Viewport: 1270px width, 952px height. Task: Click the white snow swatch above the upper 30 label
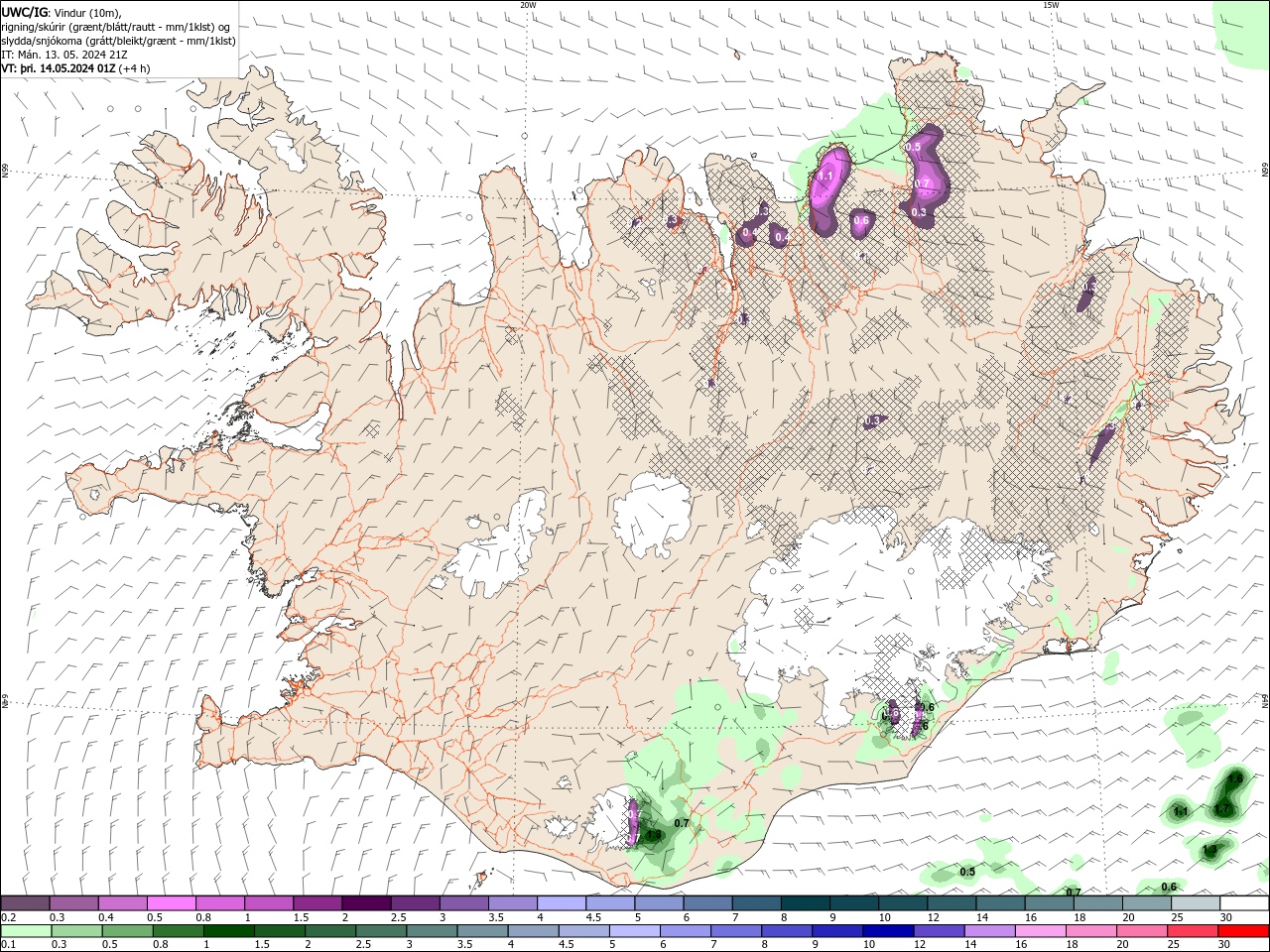point(1245,902)
